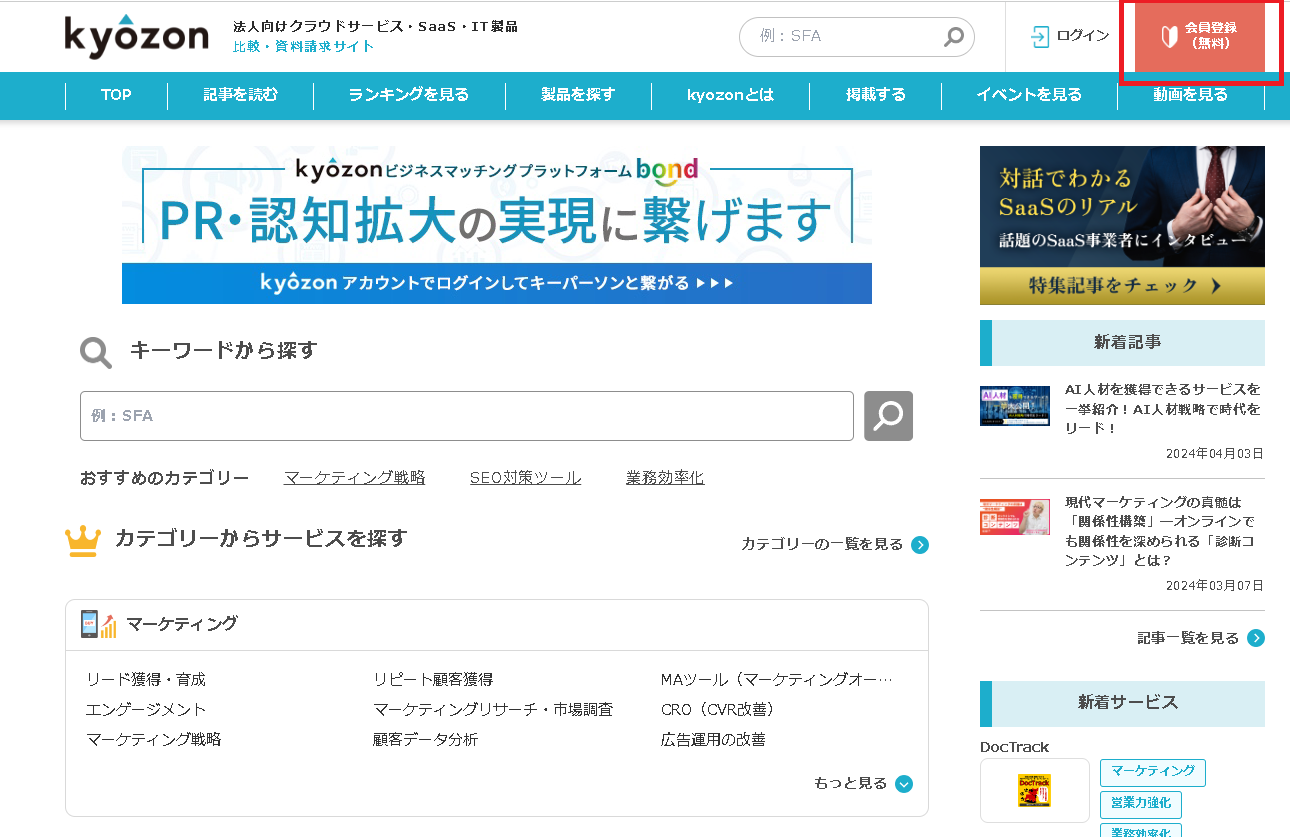Click the arrow icon next to カテゴリーの一覧を見る

[920, 545]
